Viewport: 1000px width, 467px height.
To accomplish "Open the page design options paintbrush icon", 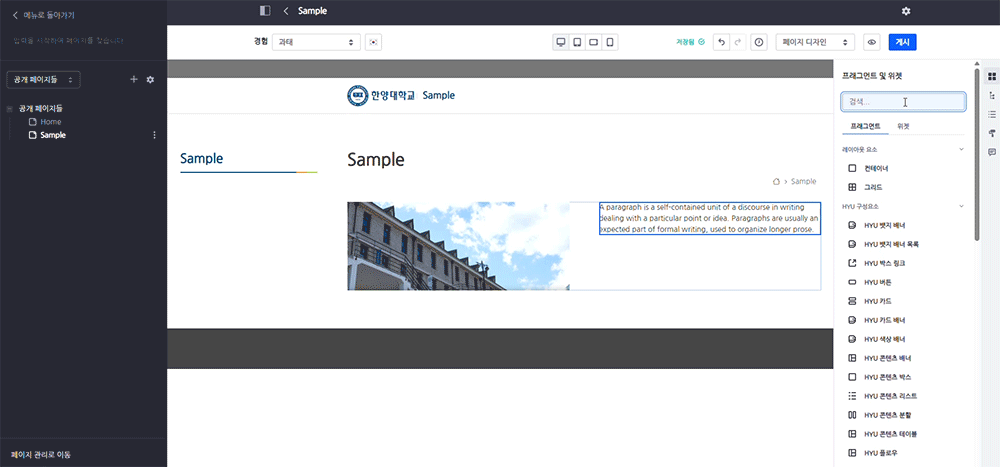I will tap(991, 133).
